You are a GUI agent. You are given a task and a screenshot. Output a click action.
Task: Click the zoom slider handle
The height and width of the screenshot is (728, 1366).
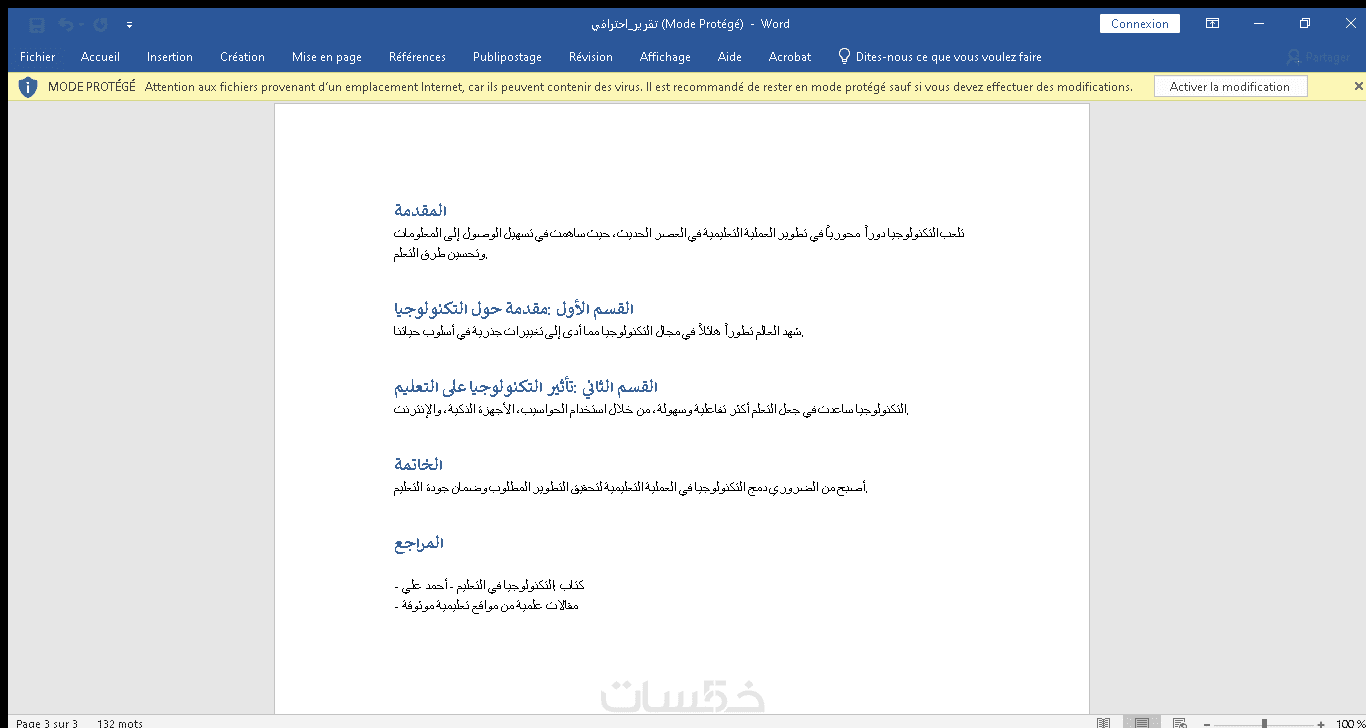point(1264,723)
